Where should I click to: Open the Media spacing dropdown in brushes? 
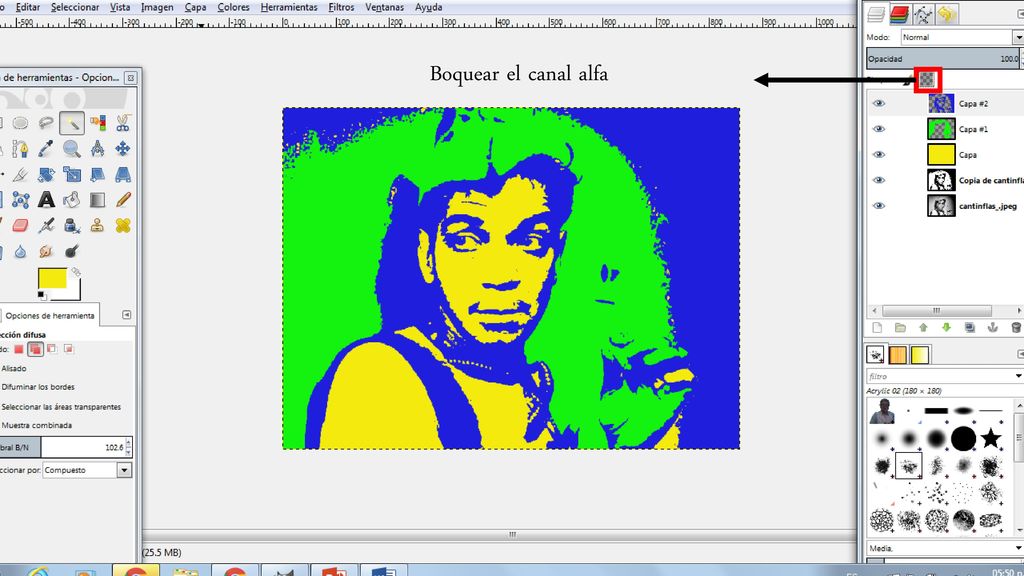click(x=945, y=549)
